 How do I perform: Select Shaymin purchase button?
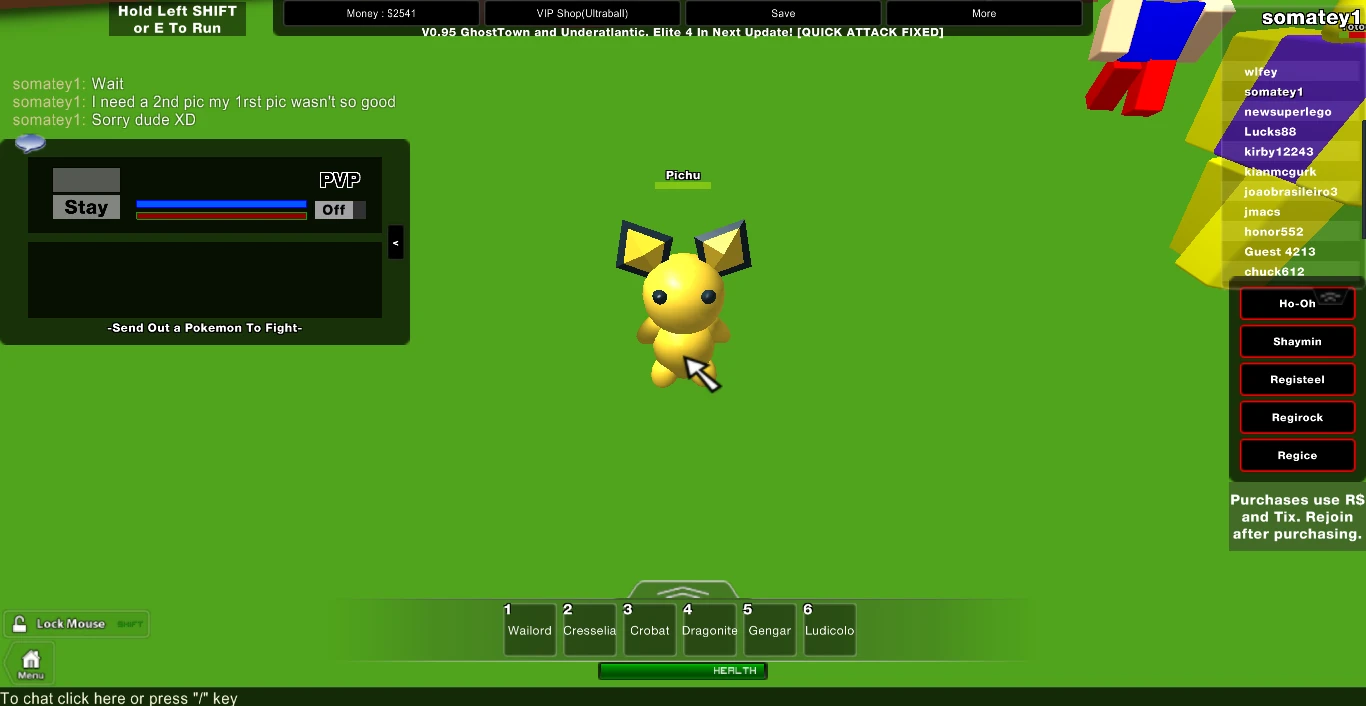point(1297,341)
